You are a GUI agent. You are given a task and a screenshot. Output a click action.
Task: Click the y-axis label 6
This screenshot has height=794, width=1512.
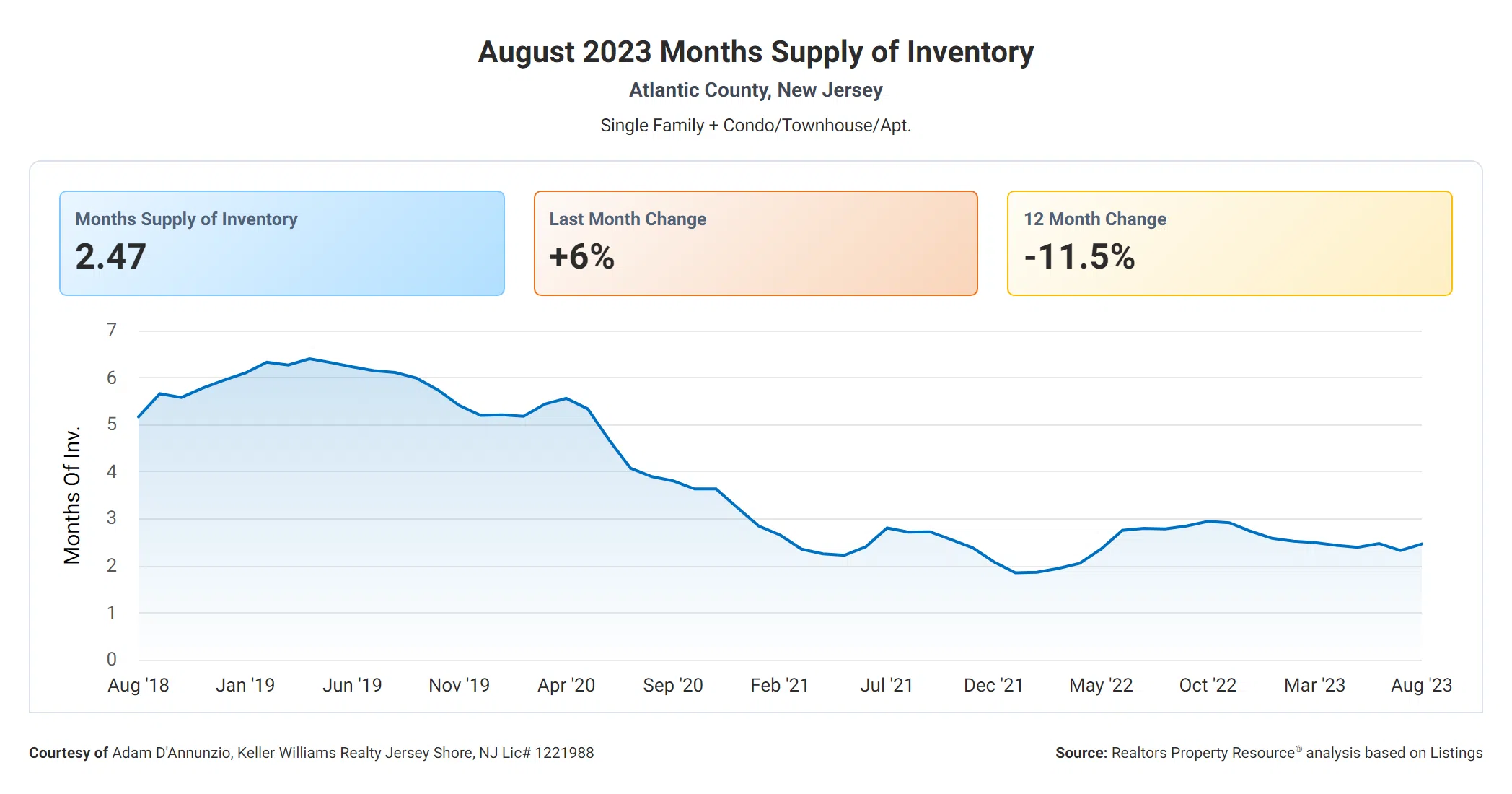click(x=111, y=378)
